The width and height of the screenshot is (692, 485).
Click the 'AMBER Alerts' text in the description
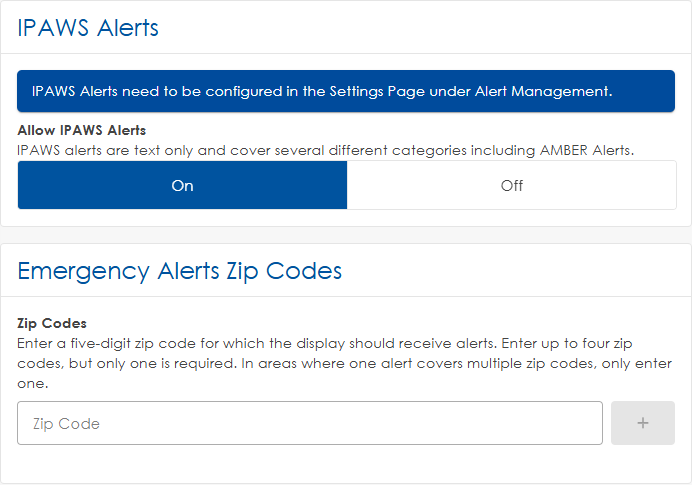click(x=585, y=149)
